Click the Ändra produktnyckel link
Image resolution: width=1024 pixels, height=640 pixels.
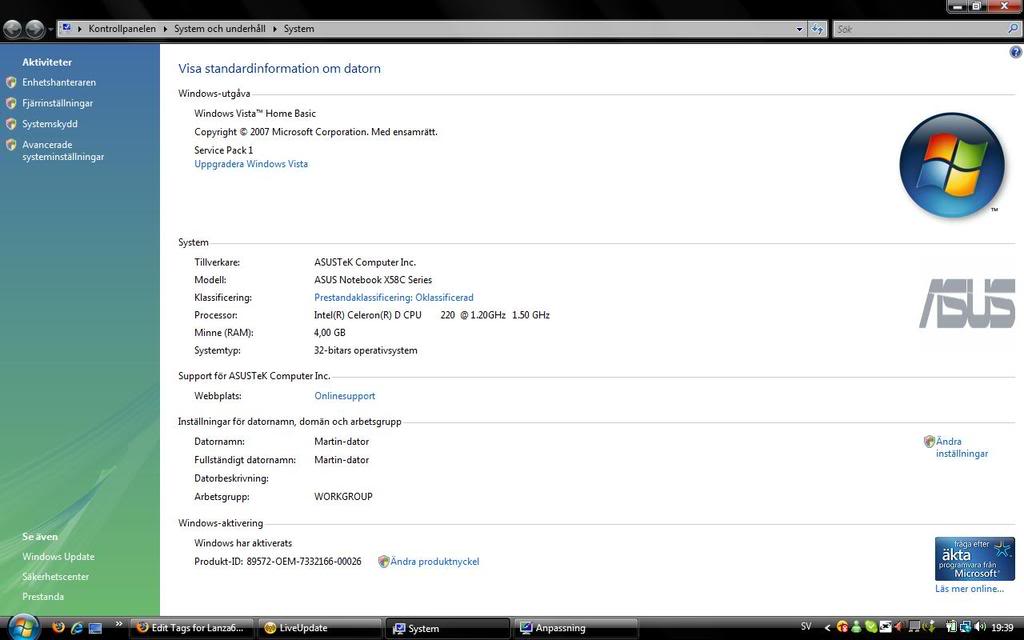point(435,562)
